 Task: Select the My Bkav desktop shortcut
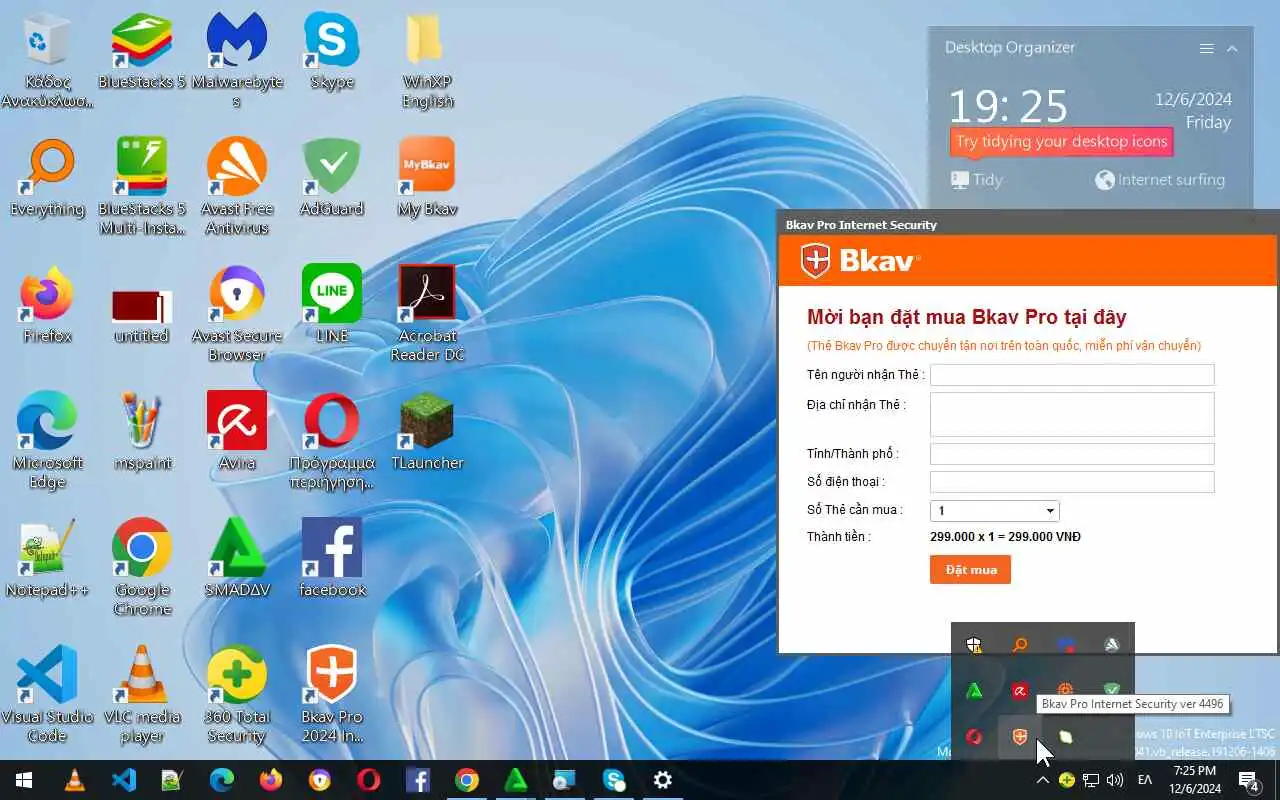(x=427, y=178)
